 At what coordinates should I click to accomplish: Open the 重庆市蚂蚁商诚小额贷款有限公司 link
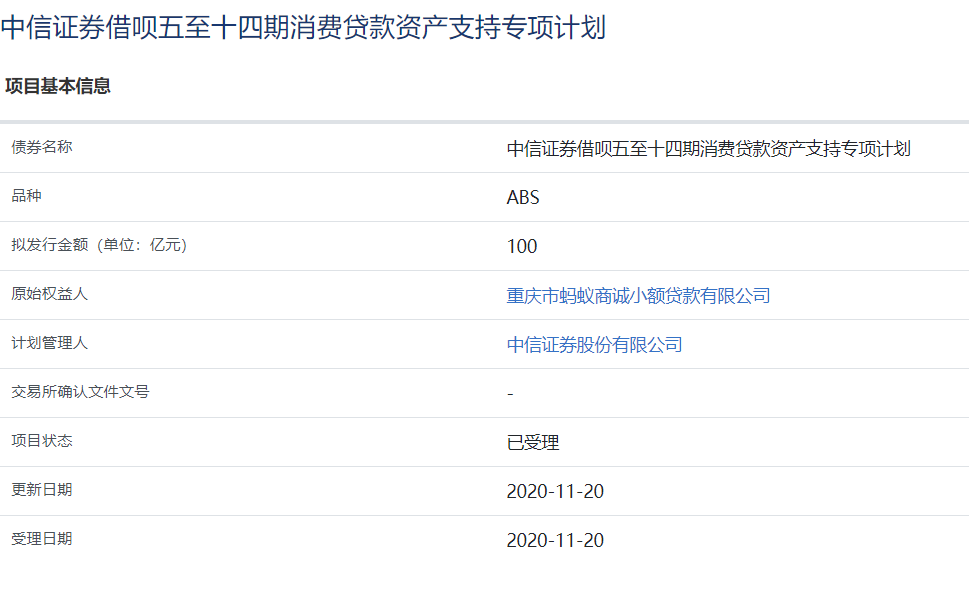pyautogui.click(x=638, y=296)
